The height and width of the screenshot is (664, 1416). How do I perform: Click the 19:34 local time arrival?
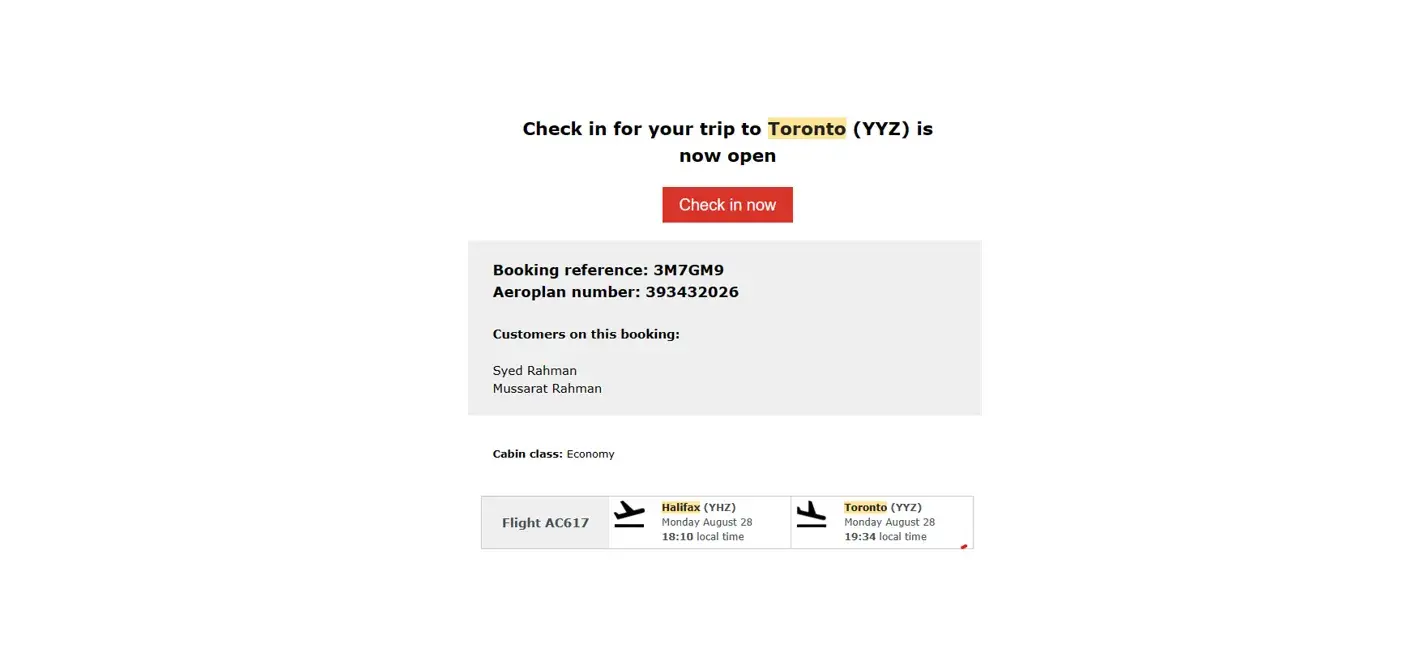pos(885,537)
